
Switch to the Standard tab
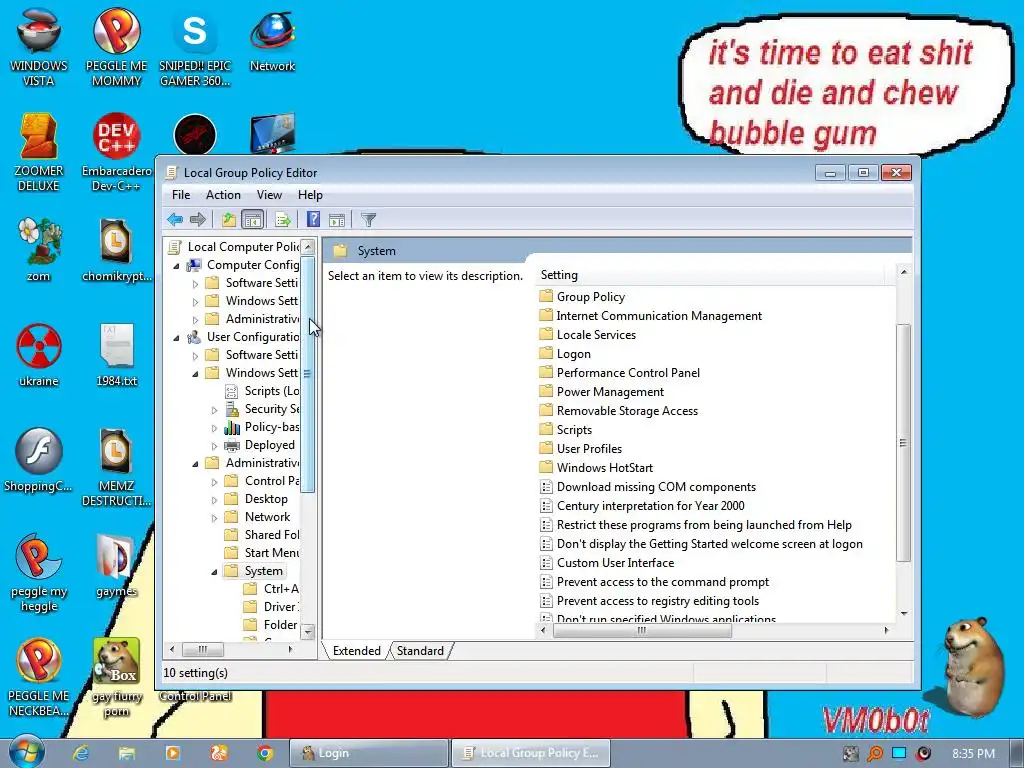coord(420,650)
